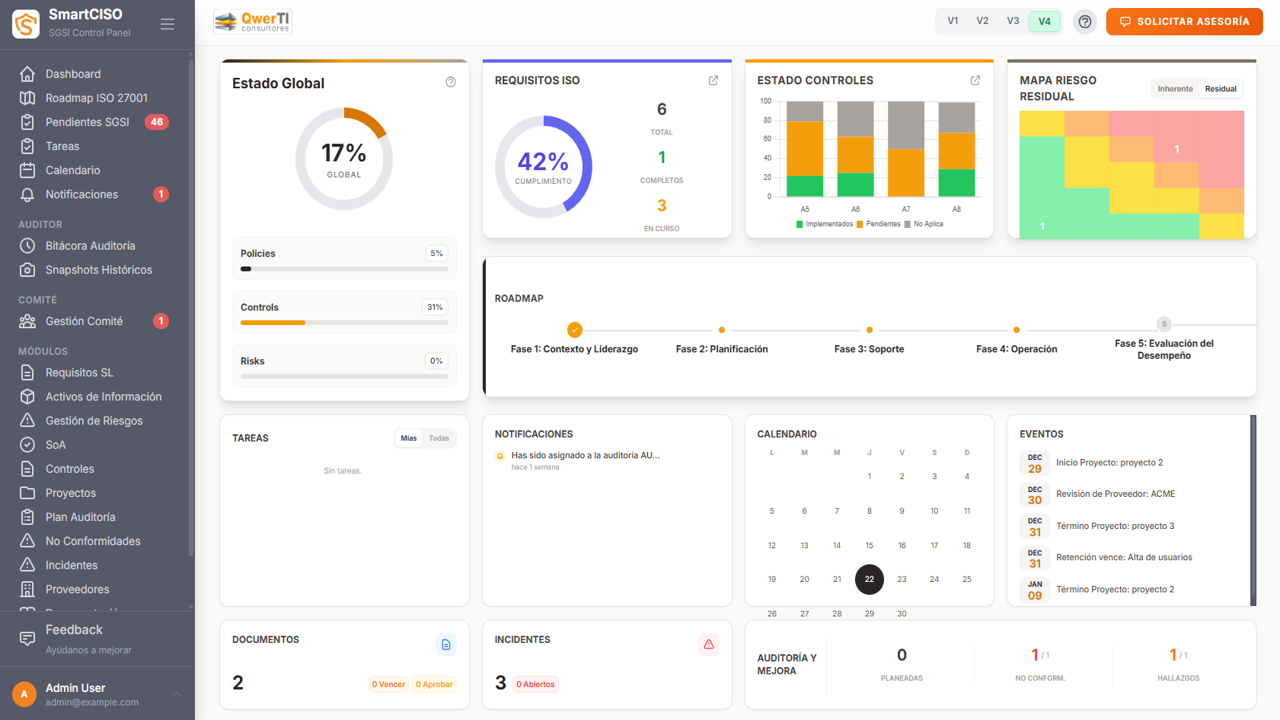Open Requisitos ISO external link icon
The image size is (1280, 720).
click(x=713, y=81)
